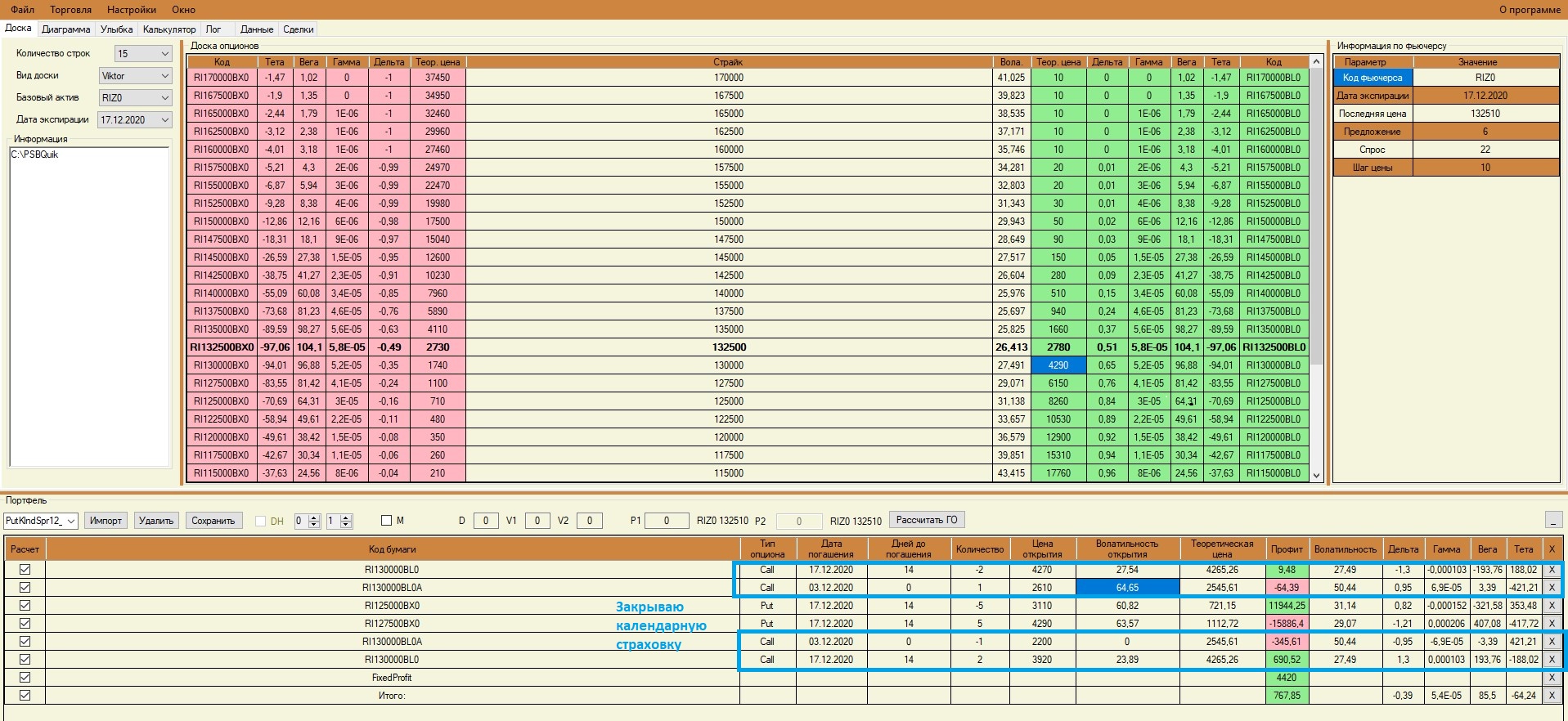Collapse portfolio panel with the underscore button
This screenshot has width=1568, height=721.
pos(1554,520)
